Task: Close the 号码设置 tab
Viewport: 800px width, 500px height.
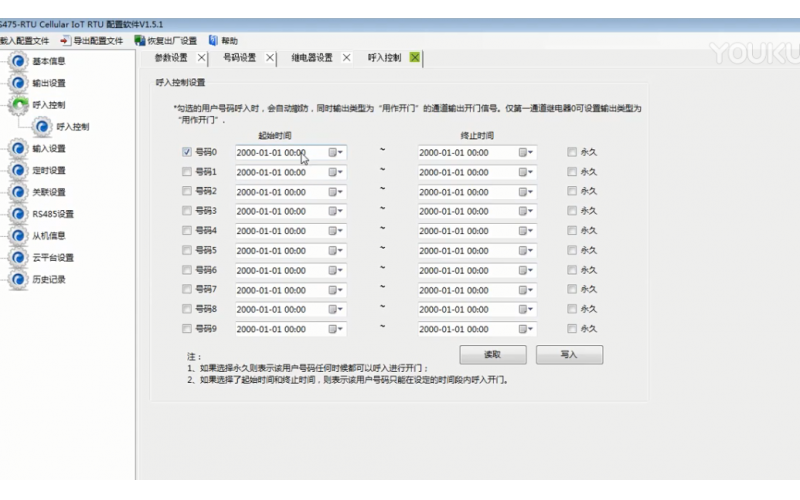Action: tap(270, 58)
